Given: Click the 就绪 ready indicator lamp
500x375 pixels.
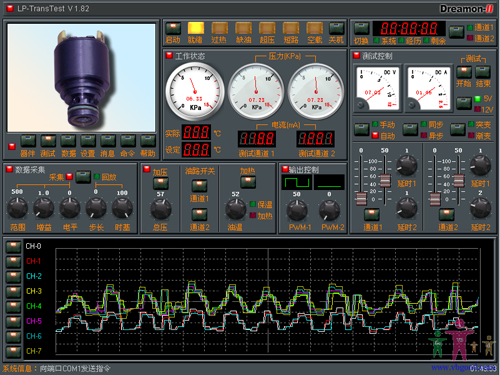Looking at the screenshot, I should [x=196, y=28].
